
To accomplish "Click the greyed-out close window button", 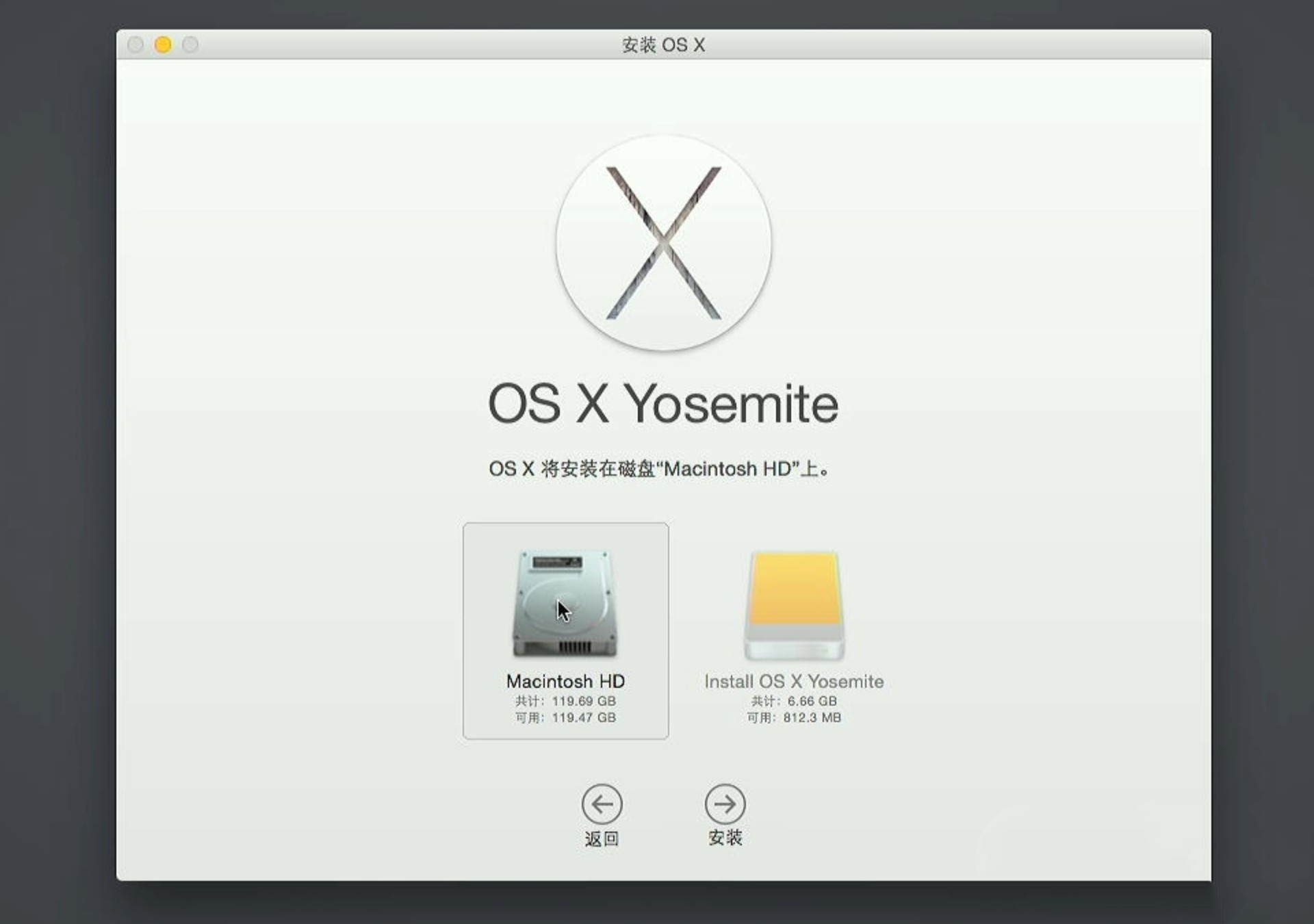I will (x=136, y=45).
